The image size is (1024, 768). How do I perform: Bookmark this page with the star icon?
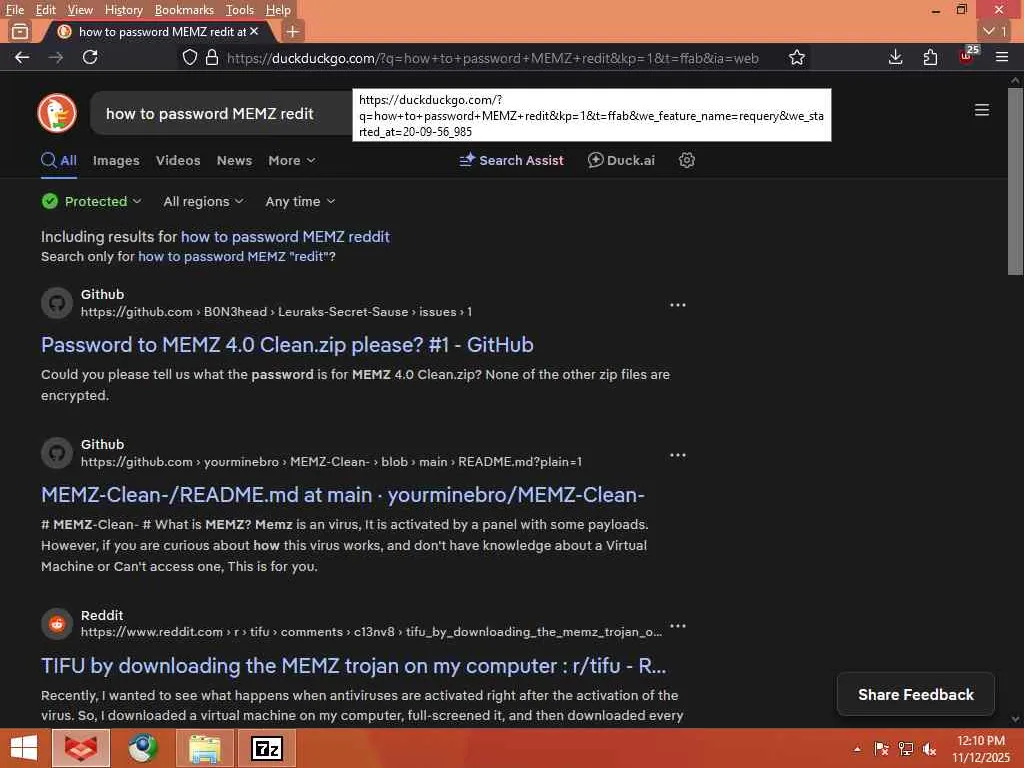tap(797, 57)
